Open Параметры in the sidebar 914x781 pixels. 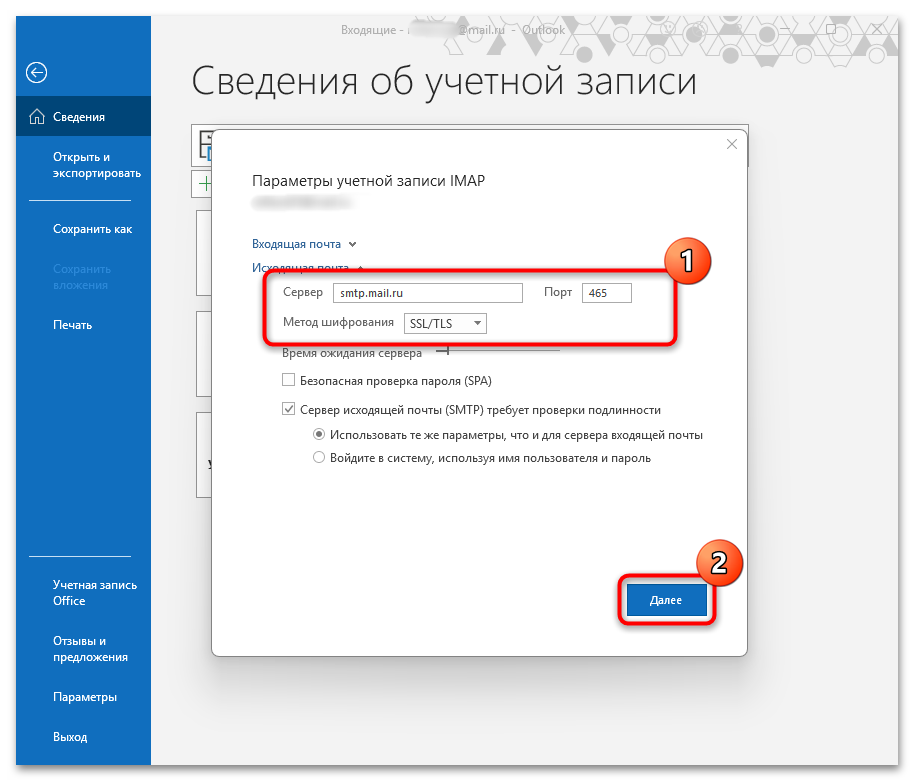tap(85, 697)
